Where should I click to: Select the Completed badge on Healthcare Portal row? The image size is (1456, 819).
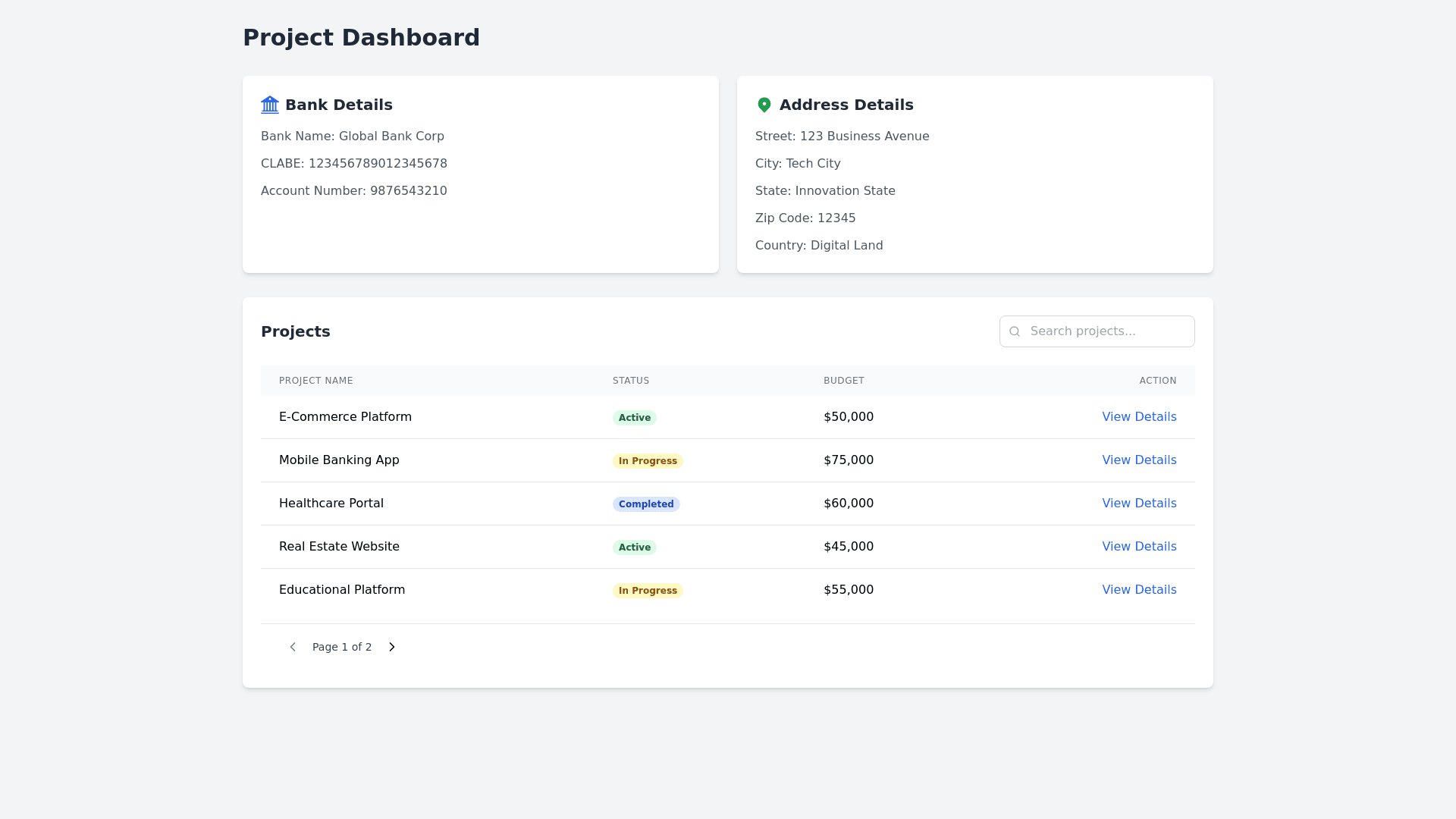pyautogui.click(x=646, y=504)
